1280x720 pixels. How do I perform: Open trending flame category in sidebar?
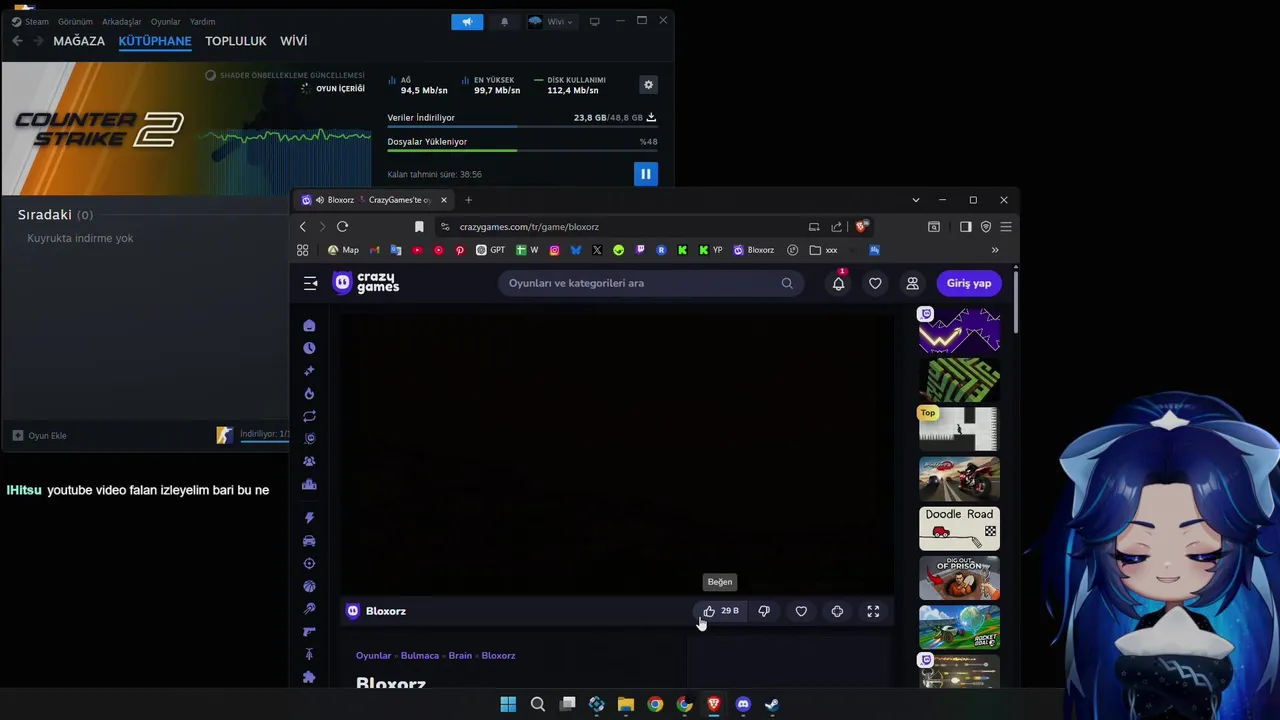(309, 393)
